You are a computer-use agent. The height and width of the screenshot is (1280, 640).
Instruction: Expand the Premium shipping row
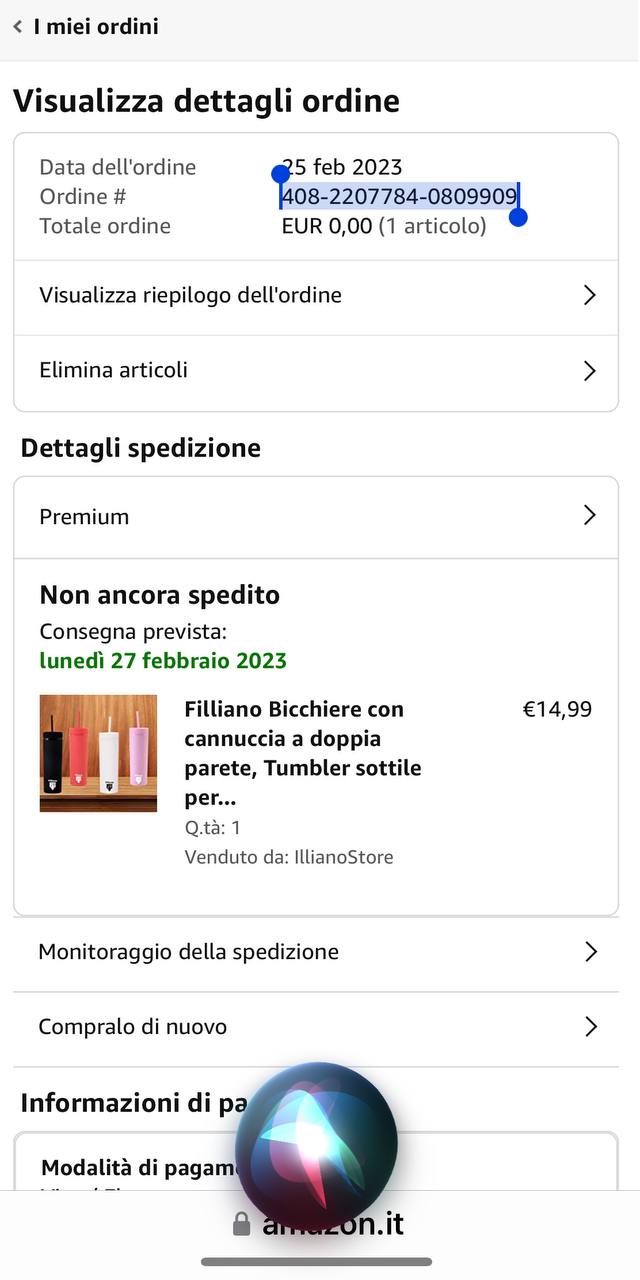pyautogui.click(x=589, y=516)
